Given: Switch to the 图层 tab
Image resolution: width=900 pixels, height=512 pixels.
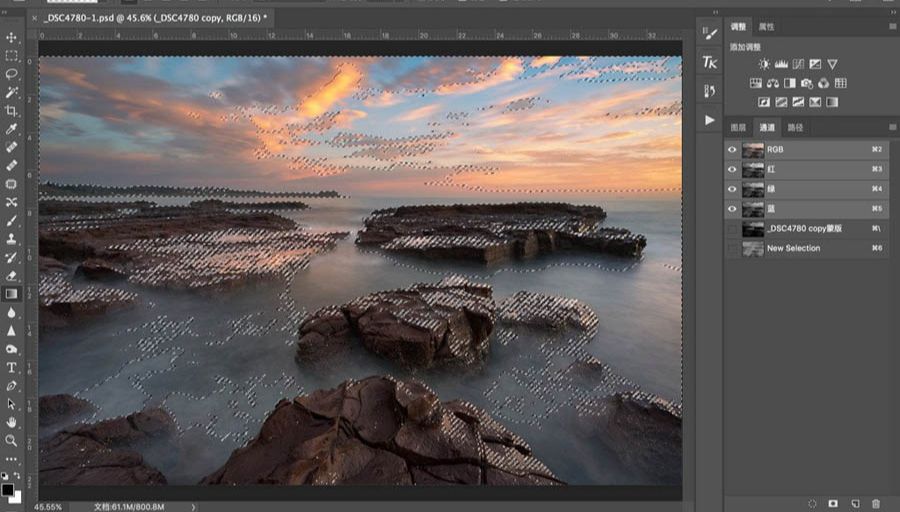Looking at the screenshot, I should [x=738, y=127].
